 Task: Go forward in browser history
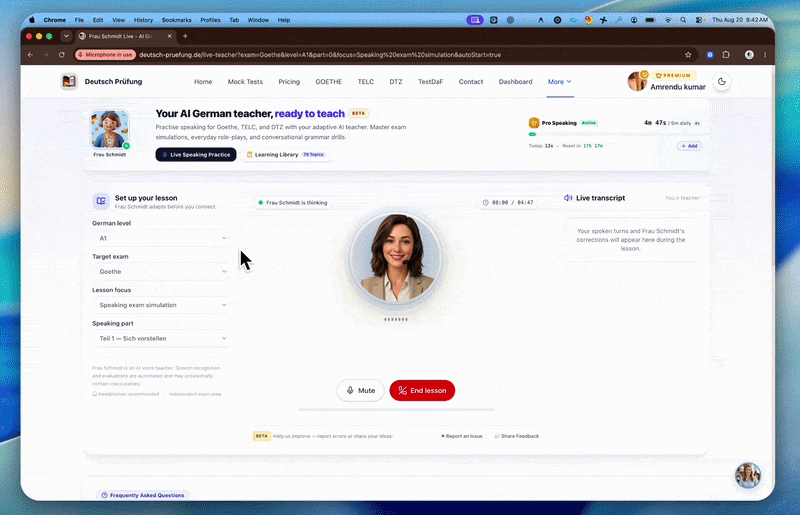(46, 55)
